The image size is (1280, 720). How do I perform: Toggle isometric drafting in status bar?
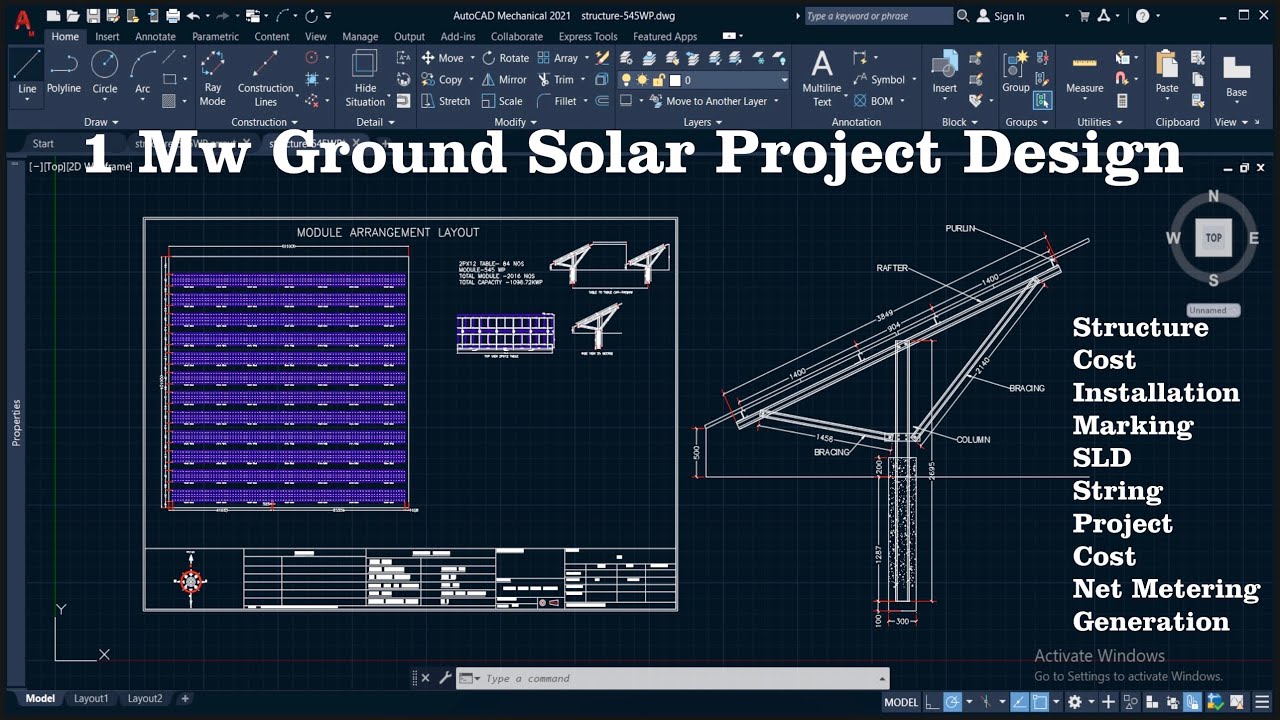coord(986,702)
